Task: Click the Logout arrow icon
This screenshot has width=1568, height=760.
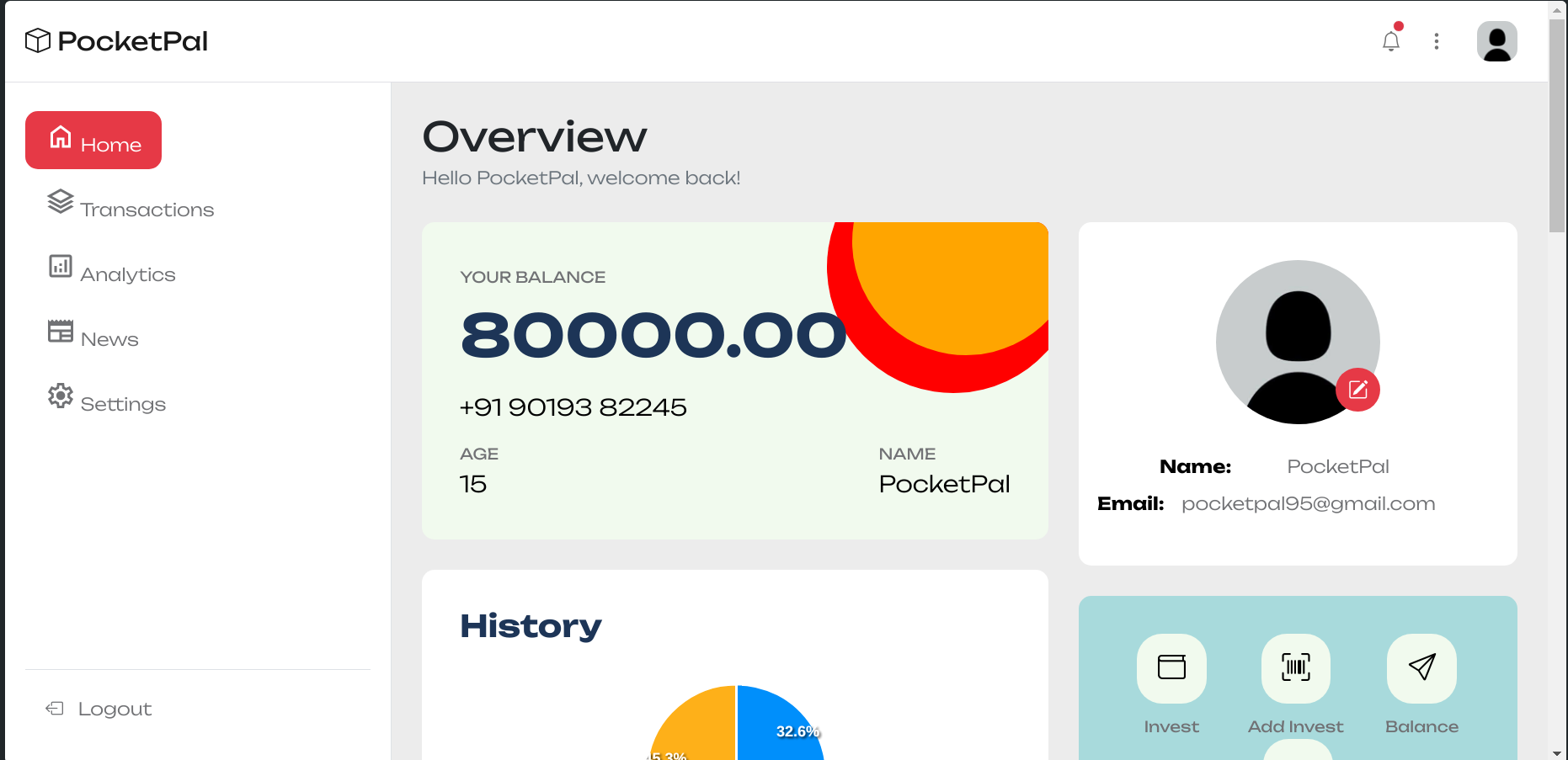Action: (x=55, y=709)
